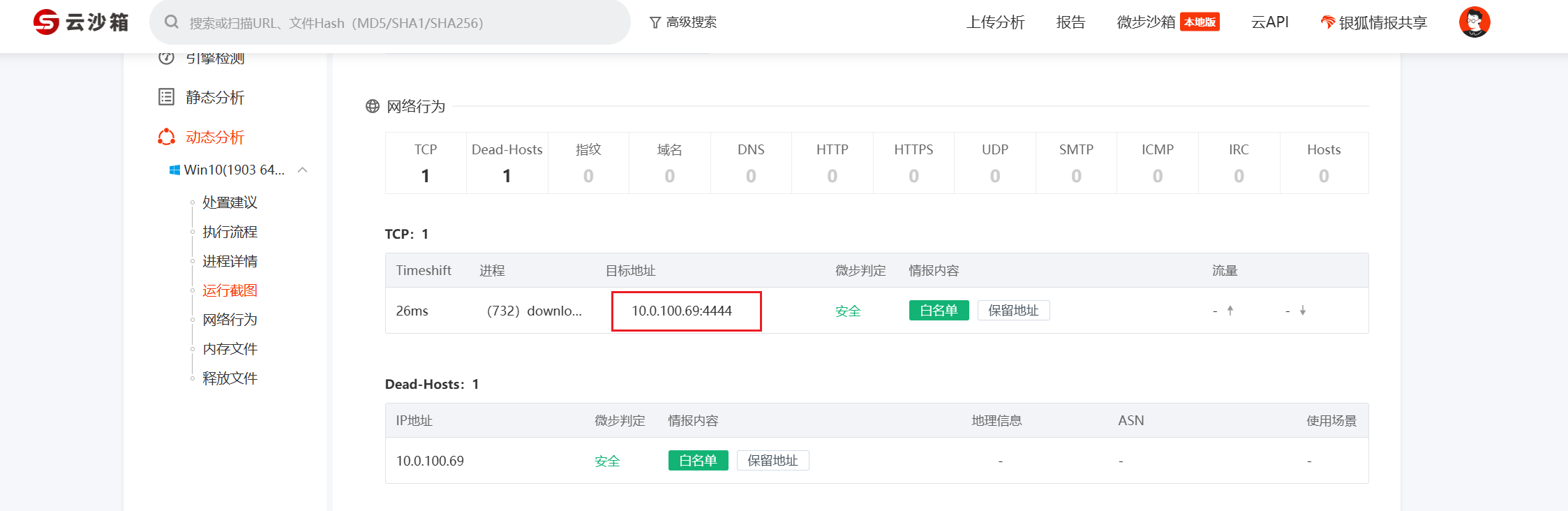Open the 上传分析 menu

(x=995, y=22)
